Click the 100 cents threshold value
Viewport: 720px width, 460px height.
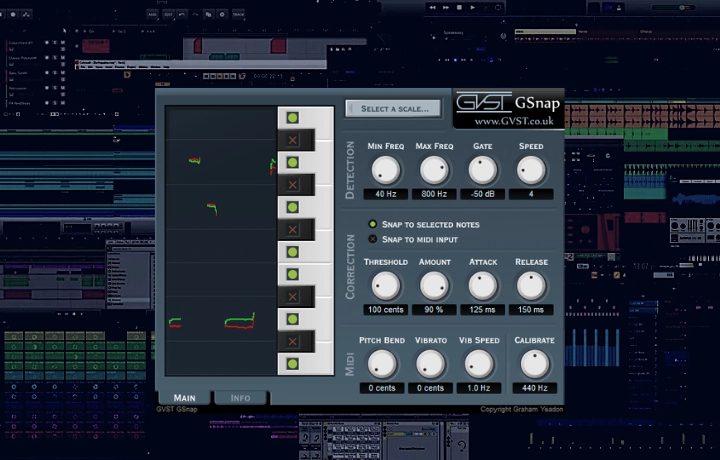click(386, 310)
